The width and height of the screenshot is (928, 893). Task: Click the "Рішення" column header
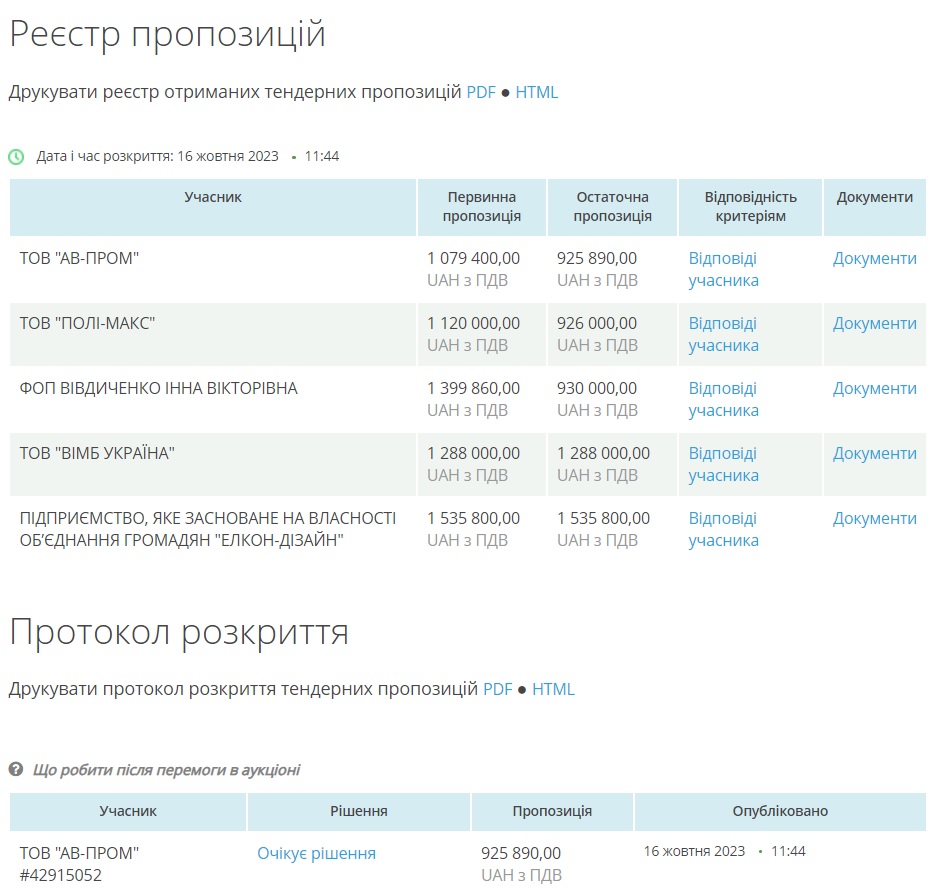click(x=359, y=811)
